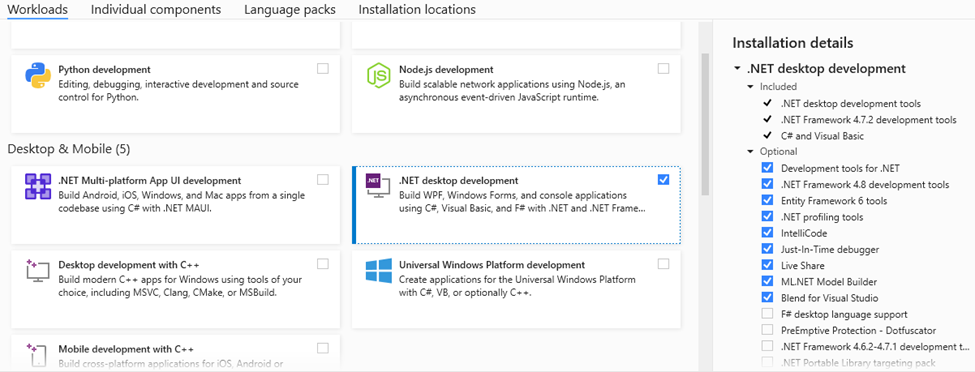Click the Universal Windows Platform icon

(x=378, y=271)
